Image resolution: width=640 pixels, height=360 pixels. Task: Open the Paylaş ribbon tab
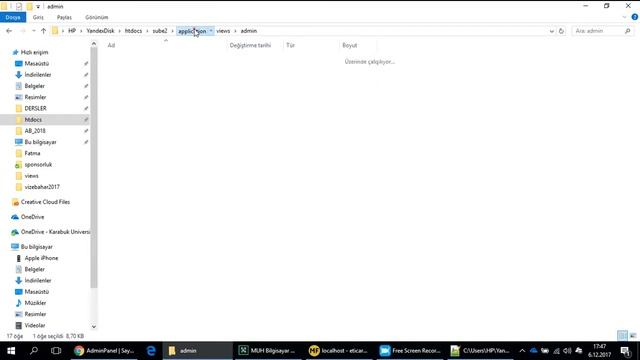tap(64, 17)
